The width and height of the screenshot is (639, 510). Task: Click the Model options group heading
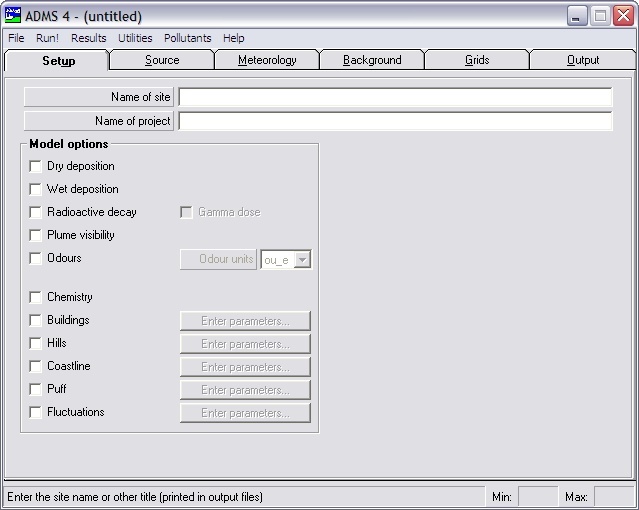(69, 144)
